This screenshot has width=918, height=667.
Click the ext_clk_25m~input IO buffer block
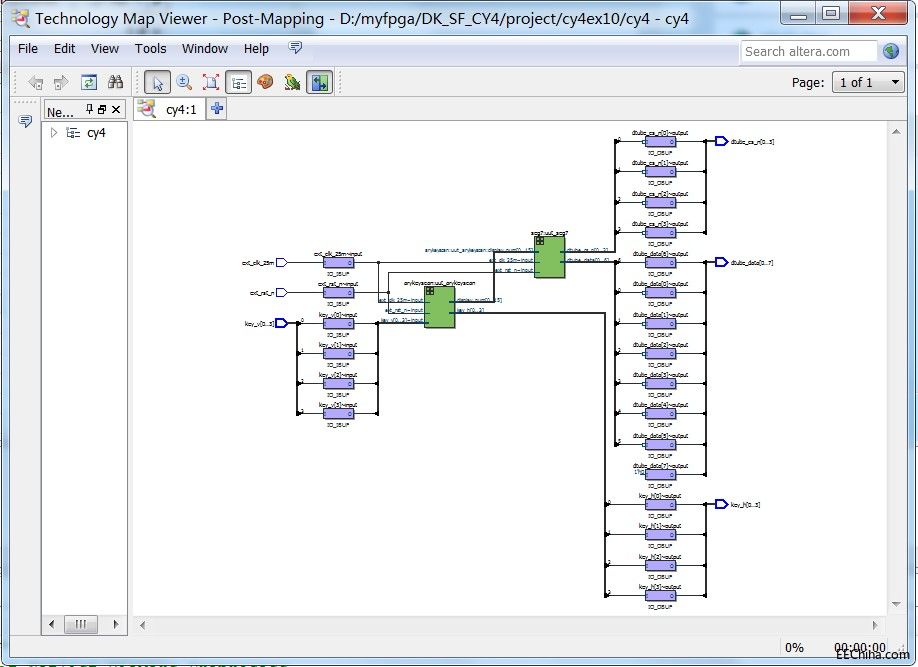(338, 263)
